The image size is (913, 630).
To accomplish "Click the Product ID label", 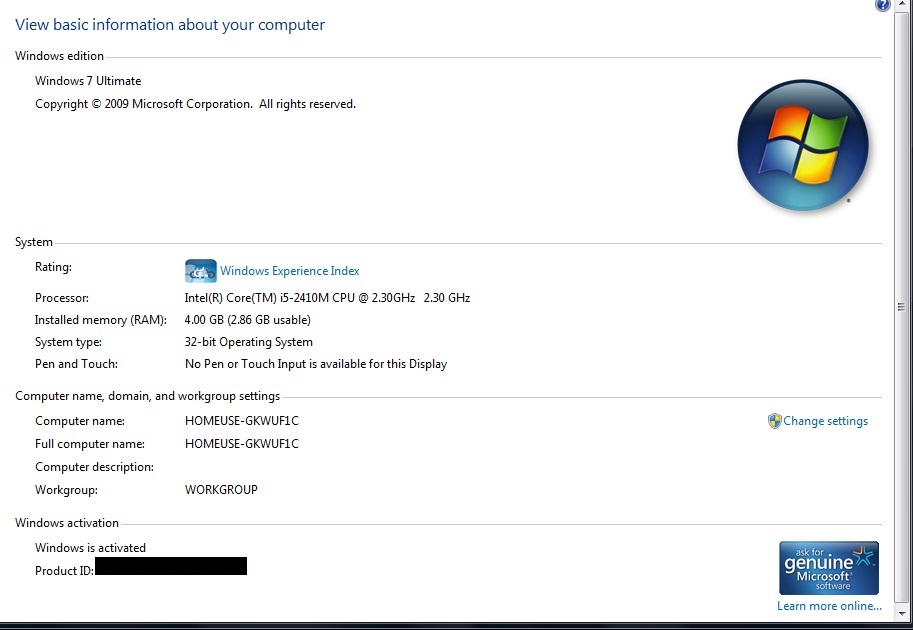I will click(64, 571).
